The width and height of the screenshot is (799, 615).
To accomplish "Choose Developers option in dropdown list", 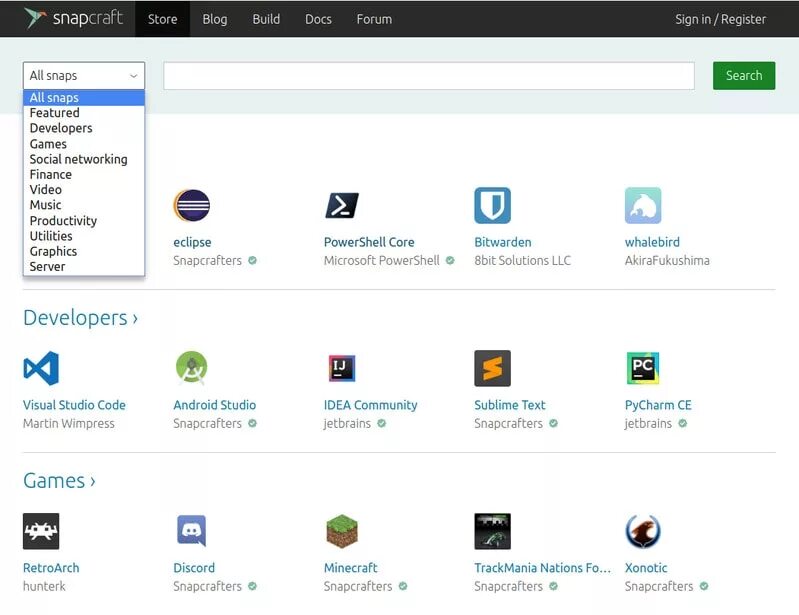I will (x=84, y=128).
